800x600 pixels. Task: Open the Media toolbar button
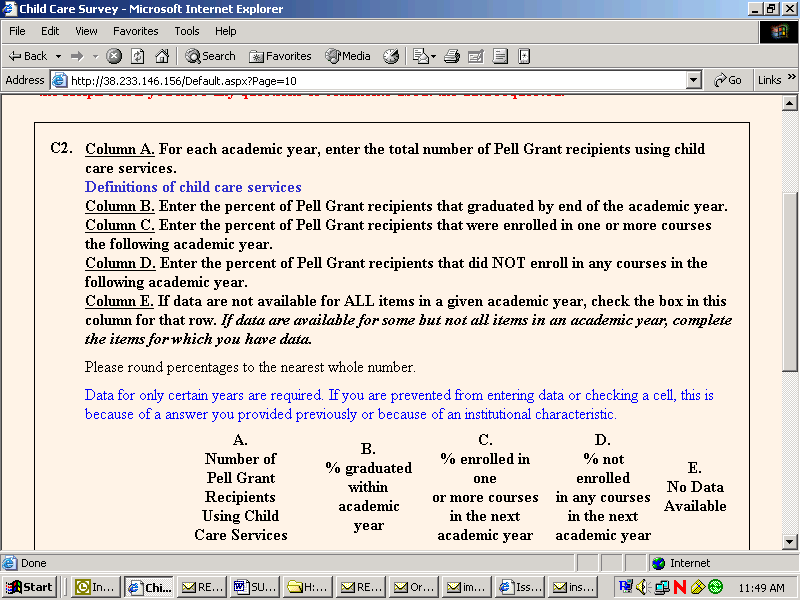pos(348,56)
